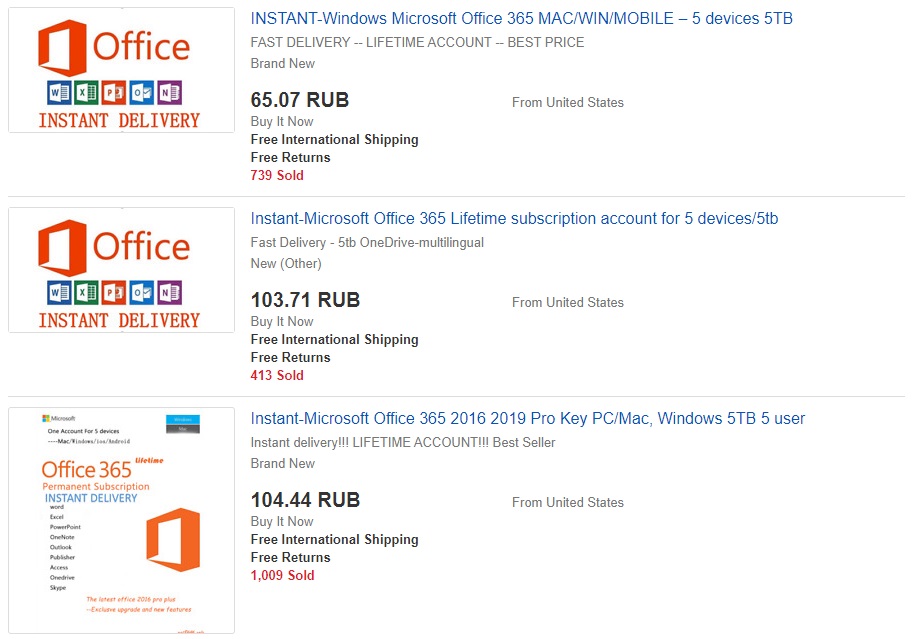Screen dimensions: 916x639
Task: Click the "New (Other)" condition label
Action: click(286, 264)
